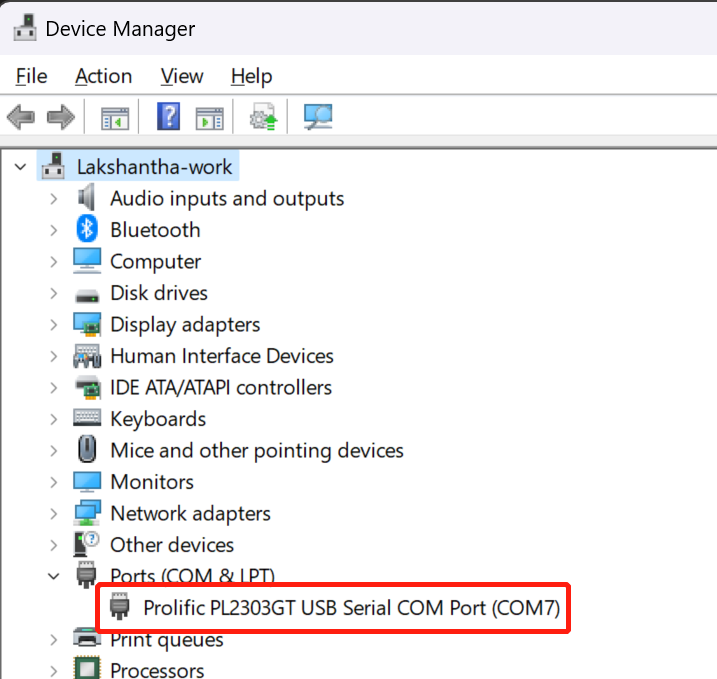This screenshot has height=679, width=717.
Task: Click the Bluetooth category icon
Action: click(87, 229)
